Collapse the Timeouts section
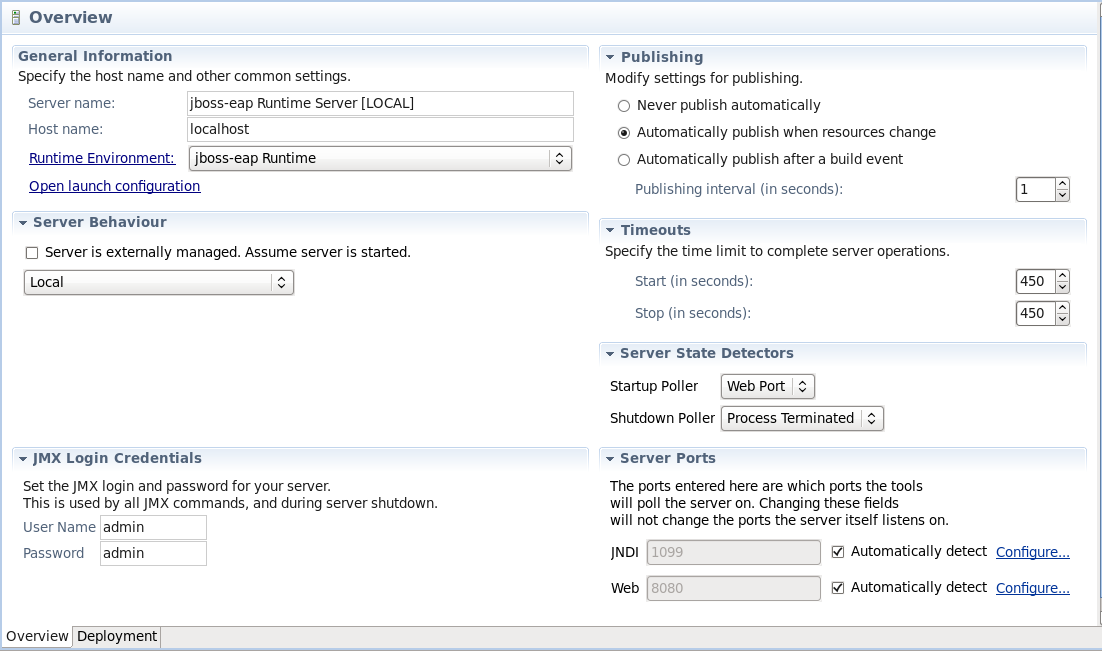The width and height of the screenshot is (1102, 651). pos(610,230)
